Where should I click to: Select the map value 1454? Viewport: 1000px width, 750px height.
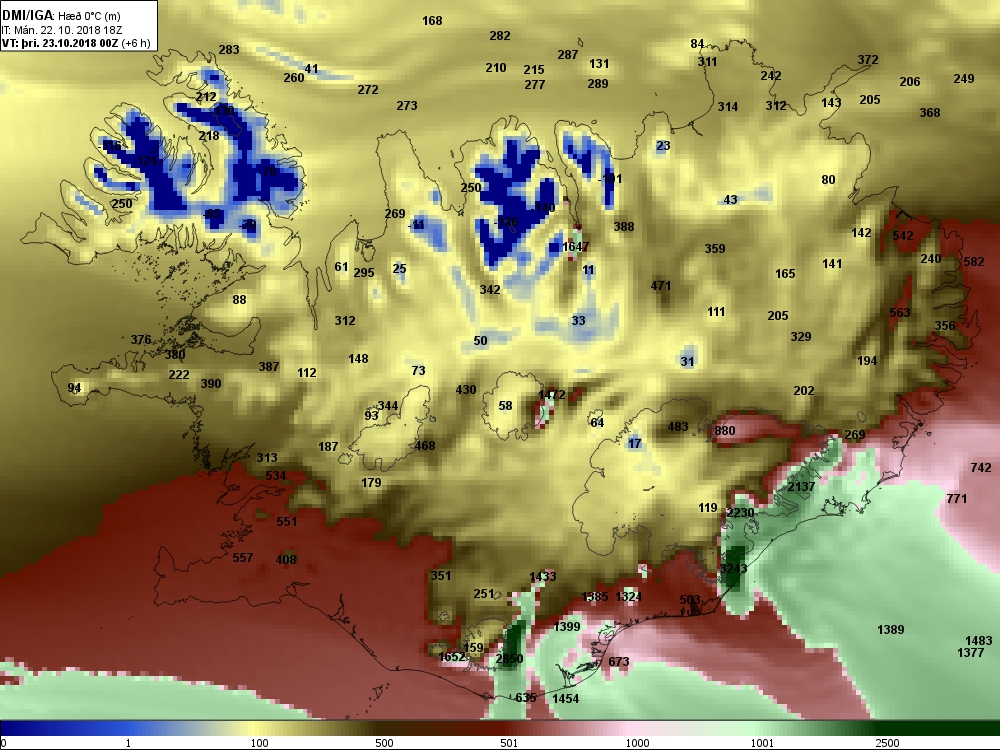(x=565, y=699)
